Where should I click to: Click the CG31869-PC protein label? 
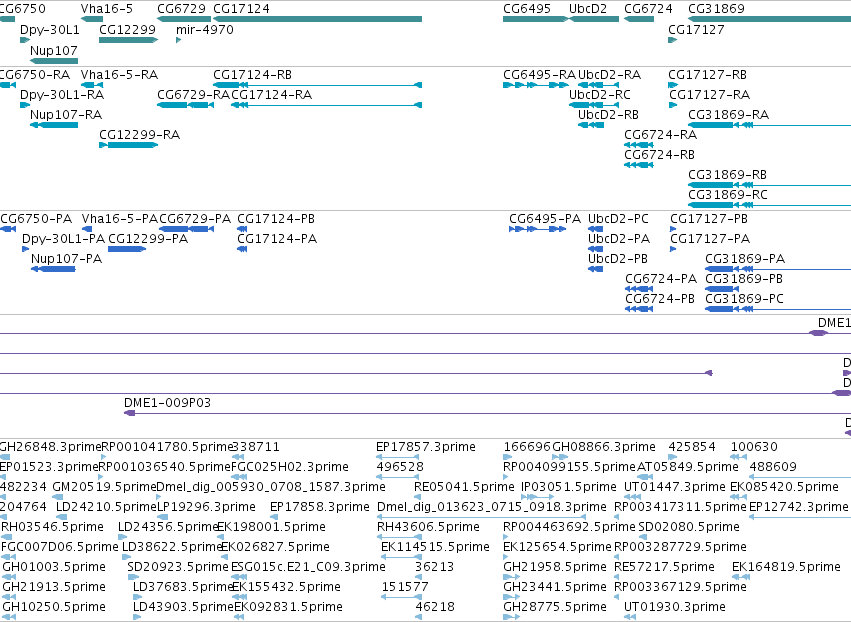[x=745, y=299]
